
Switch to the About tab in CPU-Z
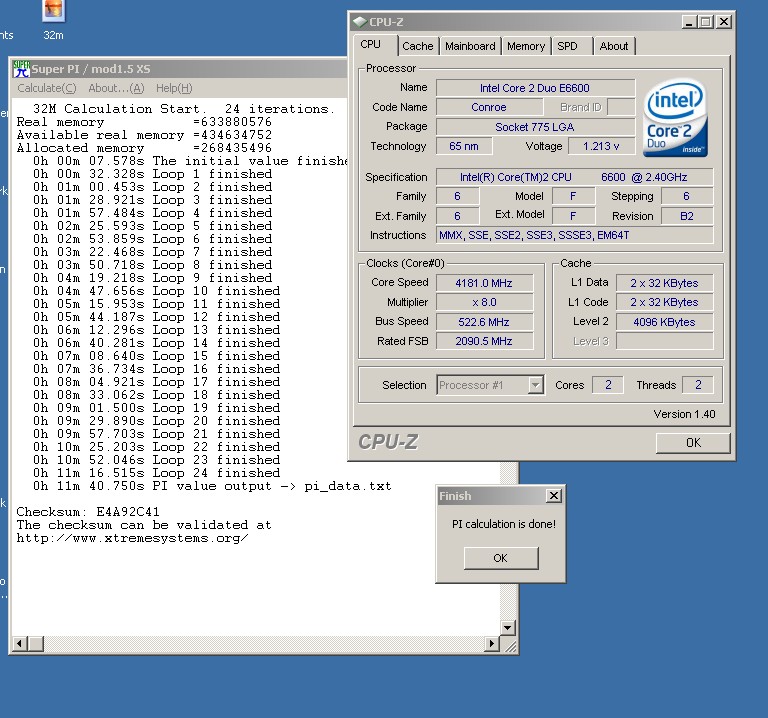614,46
